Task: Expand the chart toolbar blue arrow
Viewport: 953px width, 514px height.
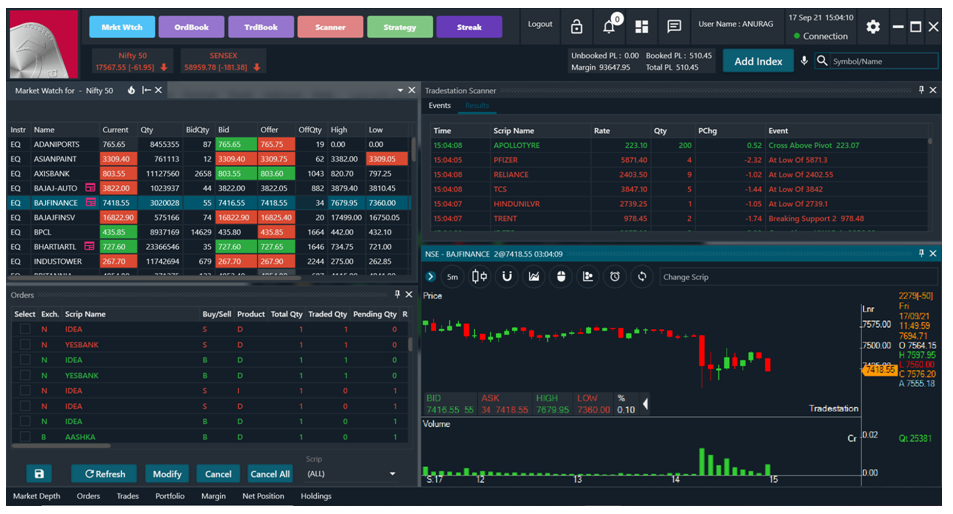Action: click(x=430, y=277)
